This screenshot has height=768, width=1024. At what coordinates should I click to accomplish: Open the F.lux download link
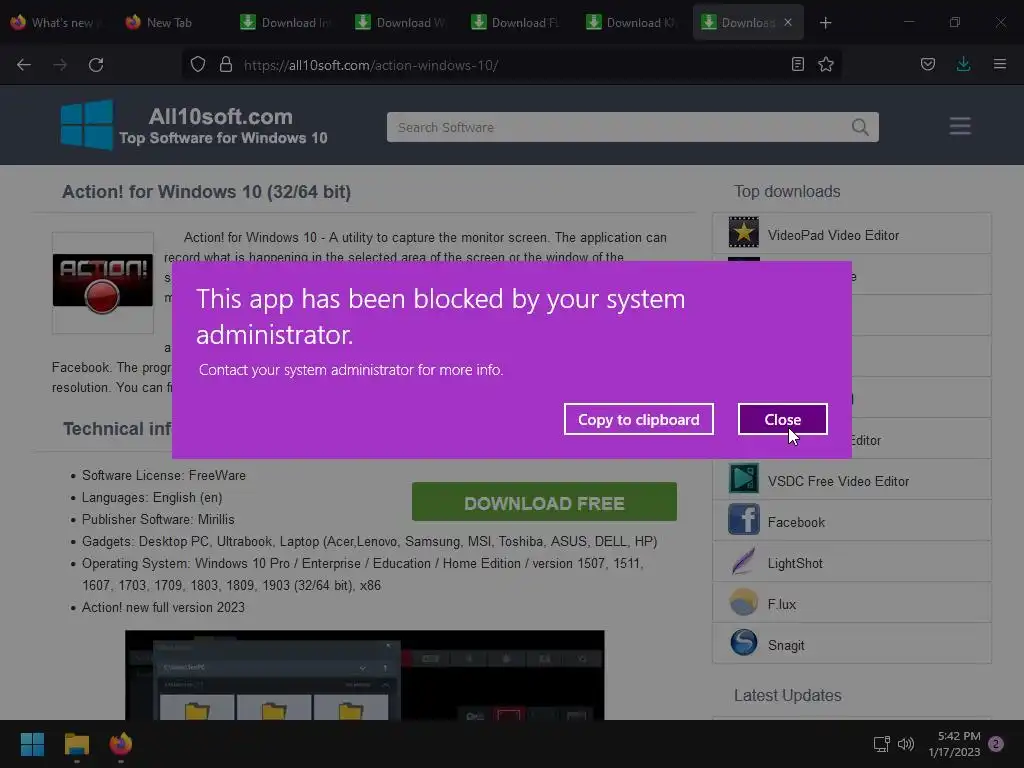781,605
